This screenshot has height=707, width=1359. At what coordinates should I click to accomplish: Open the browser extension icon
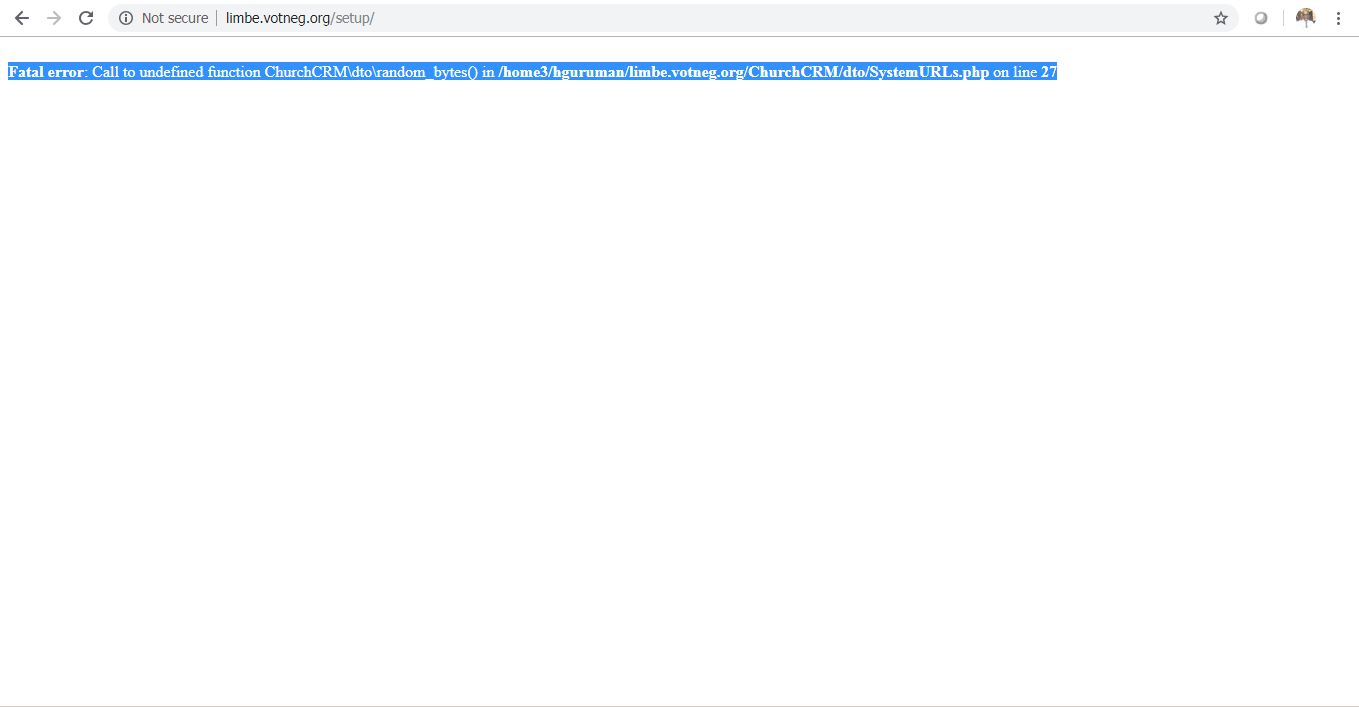[x=1261, y=18]
